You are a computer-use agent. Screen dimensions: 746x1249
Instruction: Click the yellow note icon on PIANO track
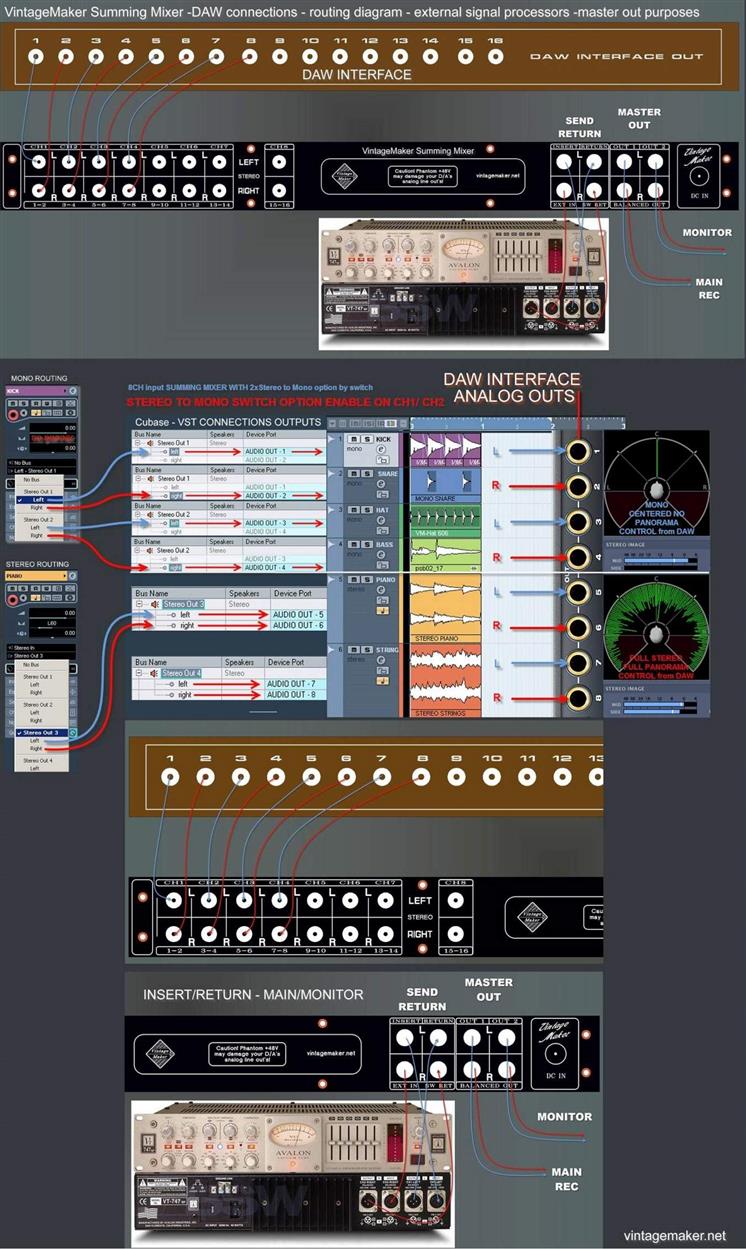point(383,610)
